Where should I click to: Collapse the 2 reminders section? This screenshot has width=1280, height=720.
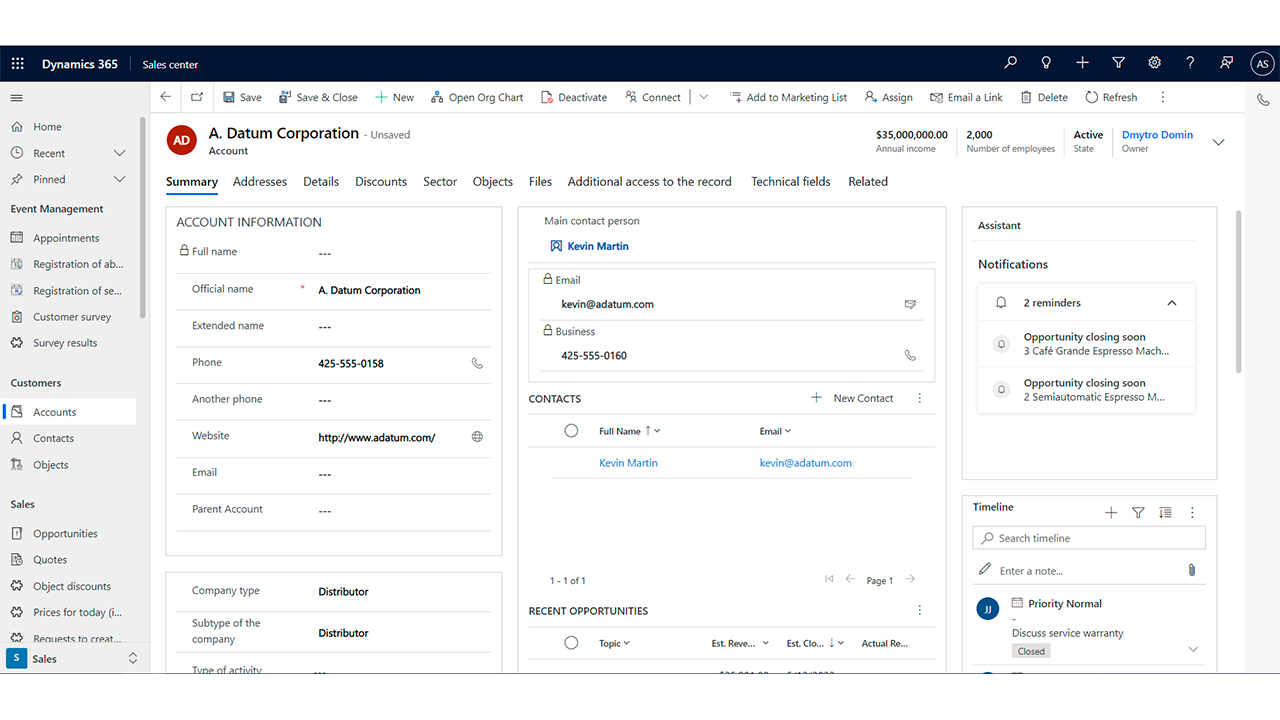tap(1172, 303)
